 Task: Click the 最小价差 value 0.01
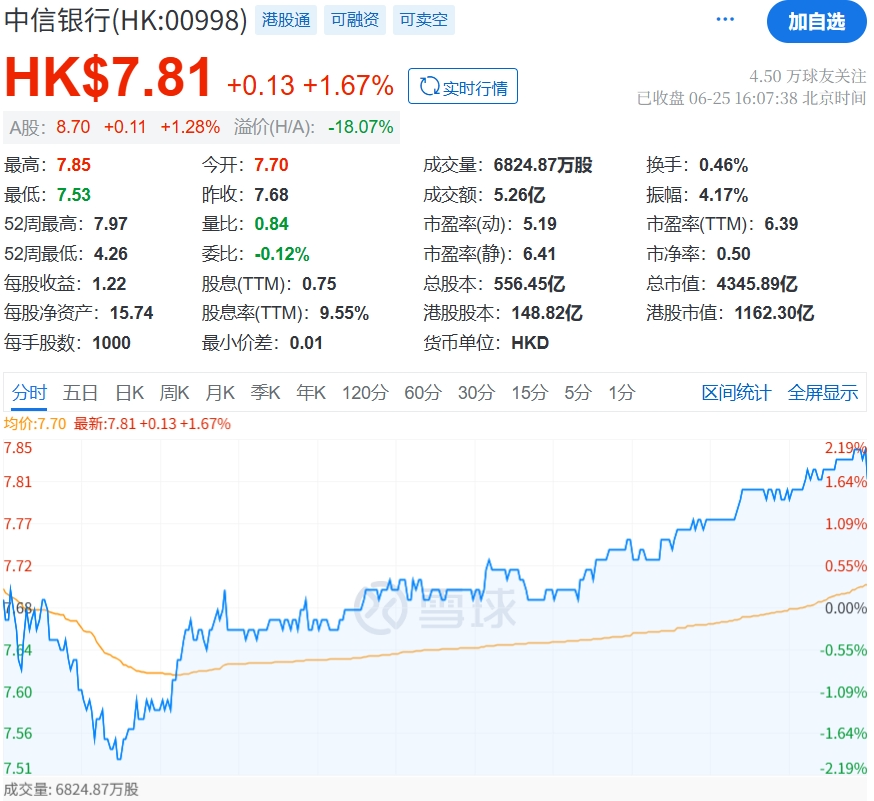306,343
